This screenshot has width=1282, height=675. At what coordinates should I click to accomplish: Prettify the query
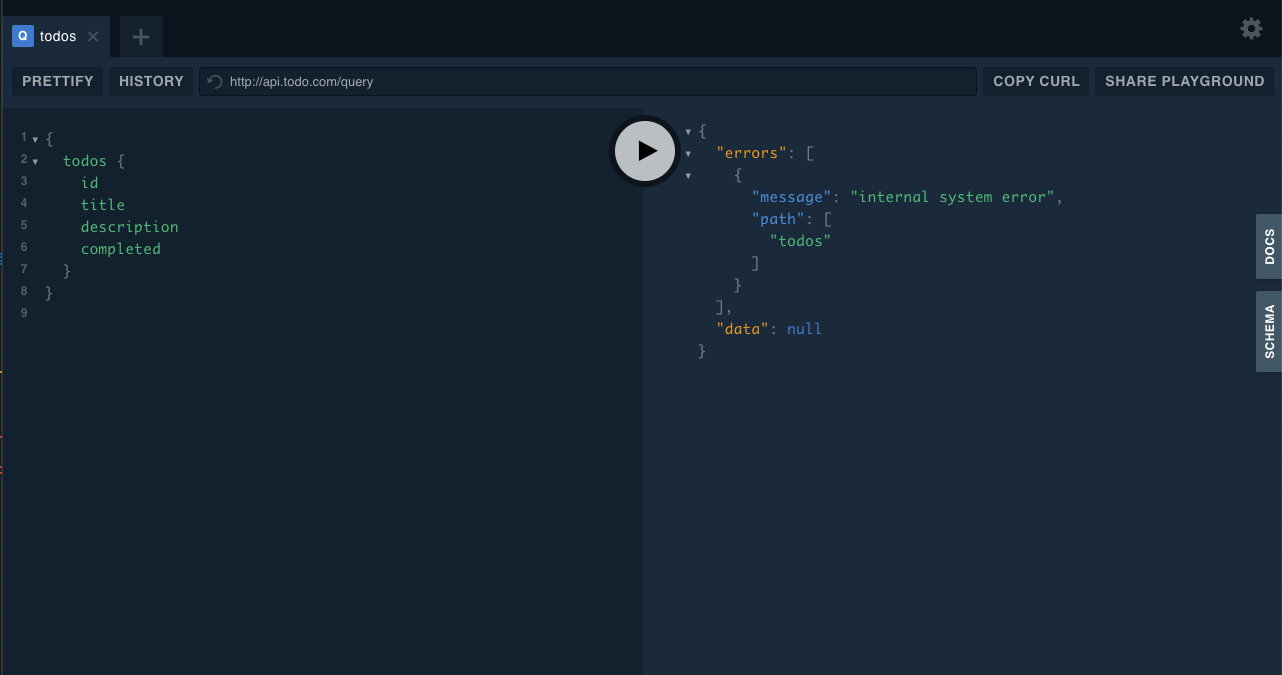click(57, 81)
